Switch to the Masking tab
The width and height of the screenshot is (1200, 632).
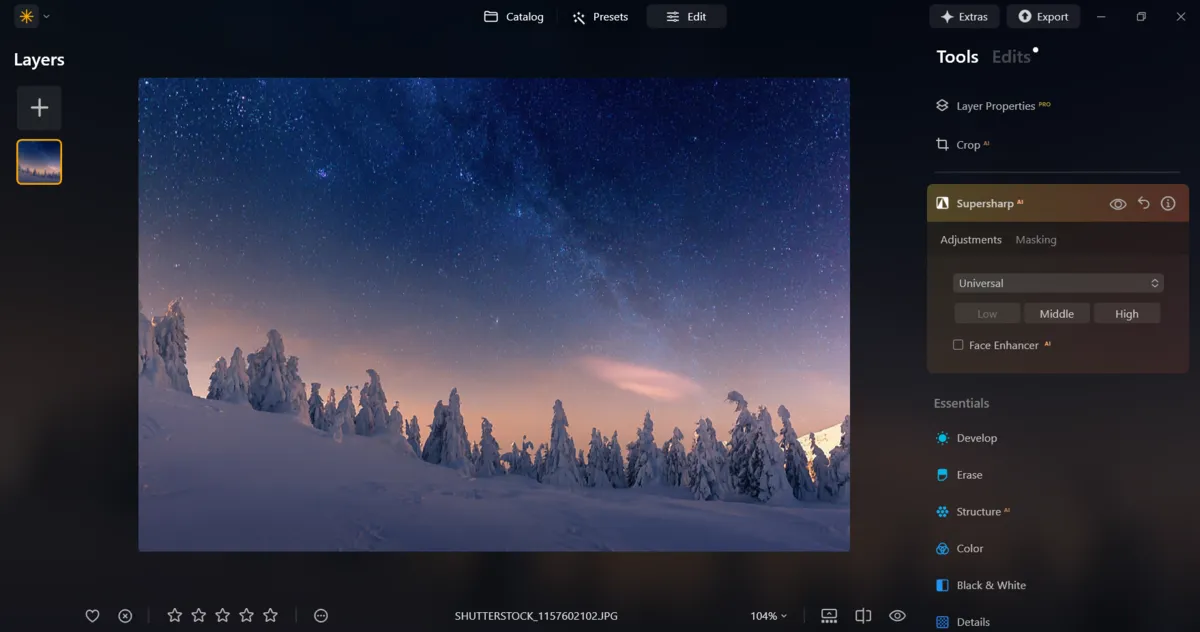click(x=1036, y=239)
